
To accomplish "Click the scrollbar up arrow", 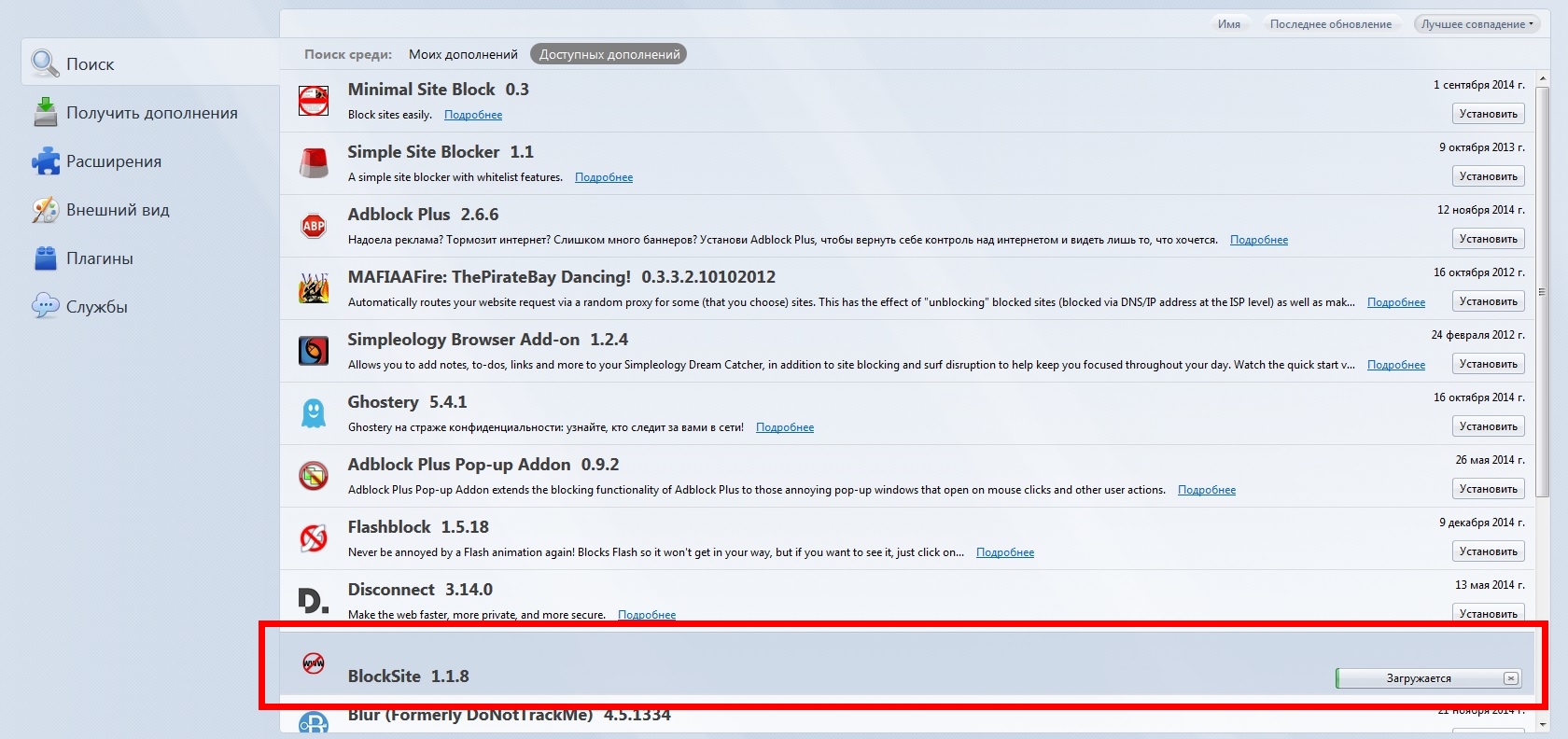I will point(1541,77).
